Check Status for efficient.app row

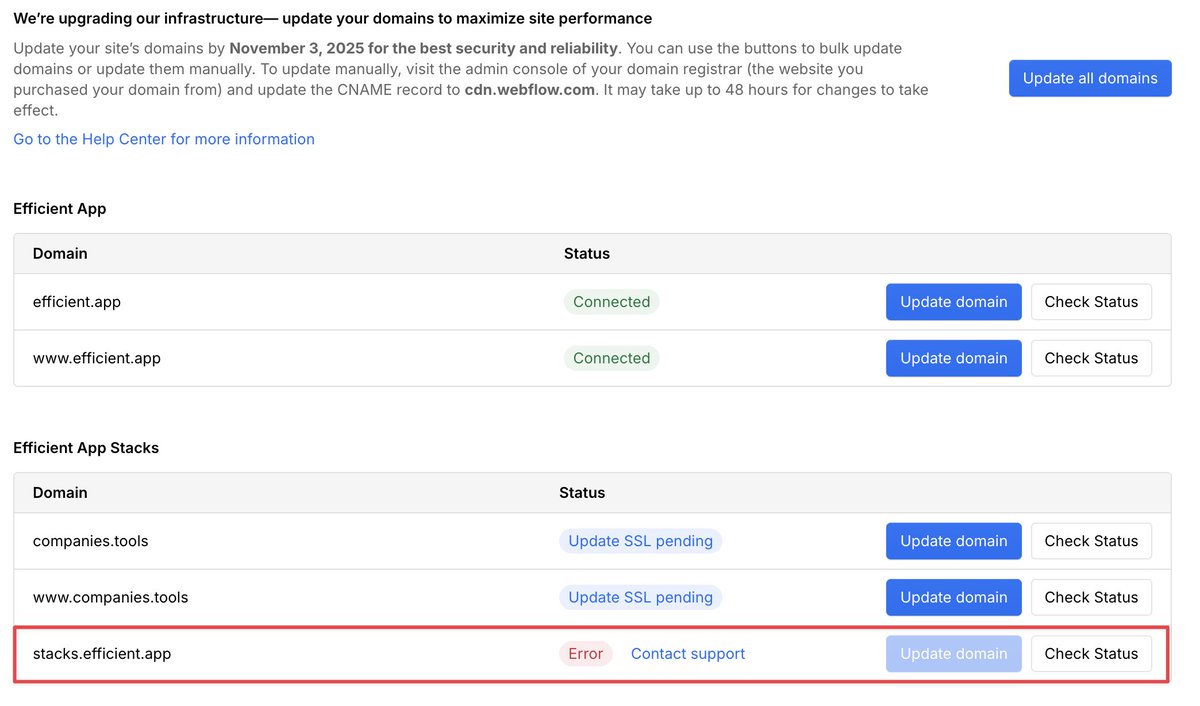[x=1091, y=302]
